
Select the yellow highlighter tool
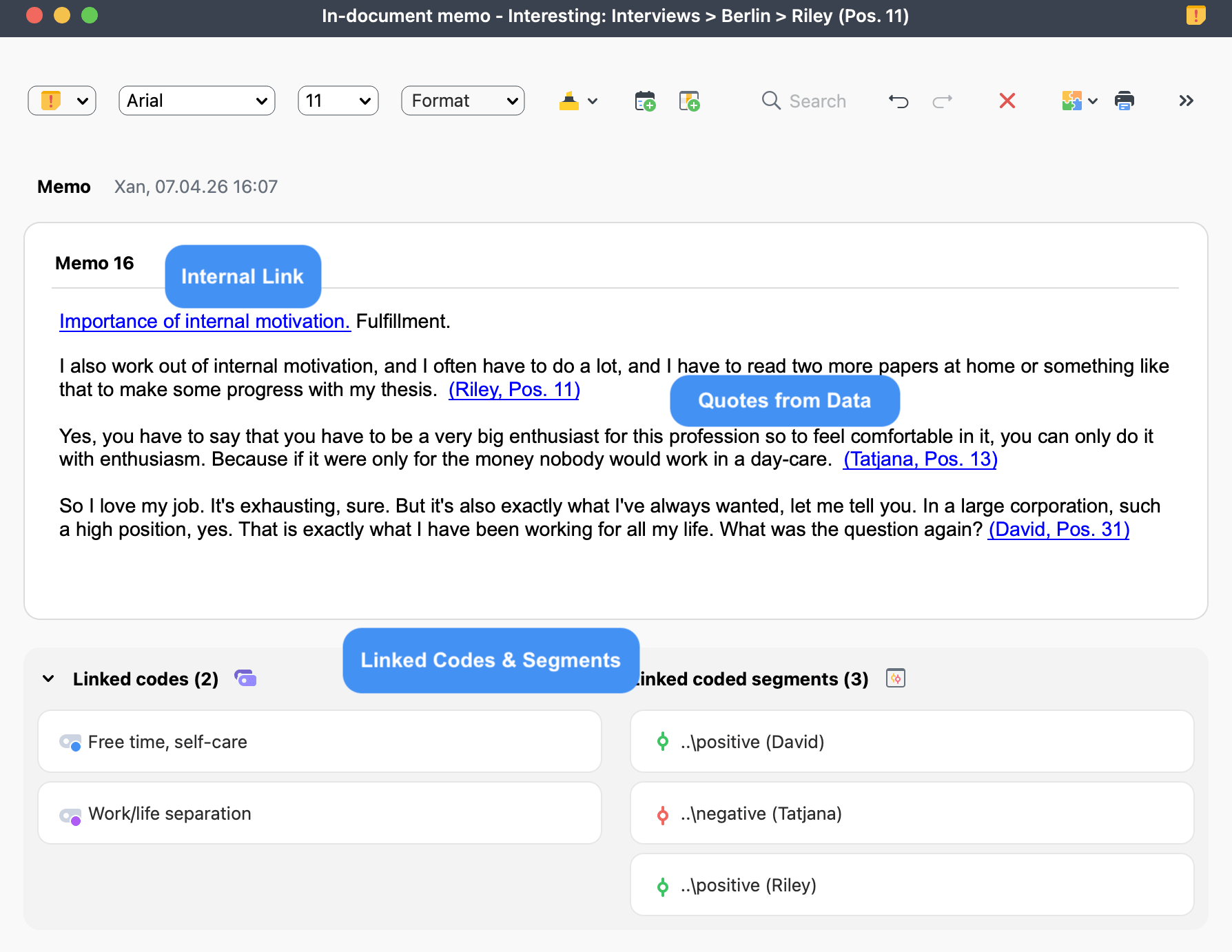click(x=569, y=101)
